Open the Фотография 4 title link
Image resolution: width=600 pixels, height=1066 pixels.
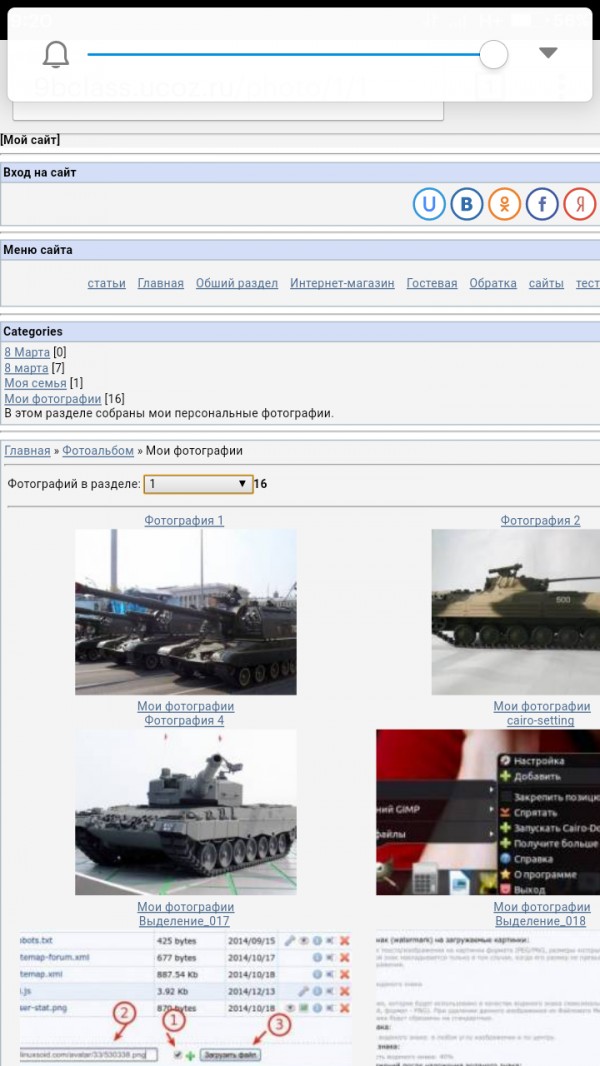pyautogui.click(x=184, y=721)
